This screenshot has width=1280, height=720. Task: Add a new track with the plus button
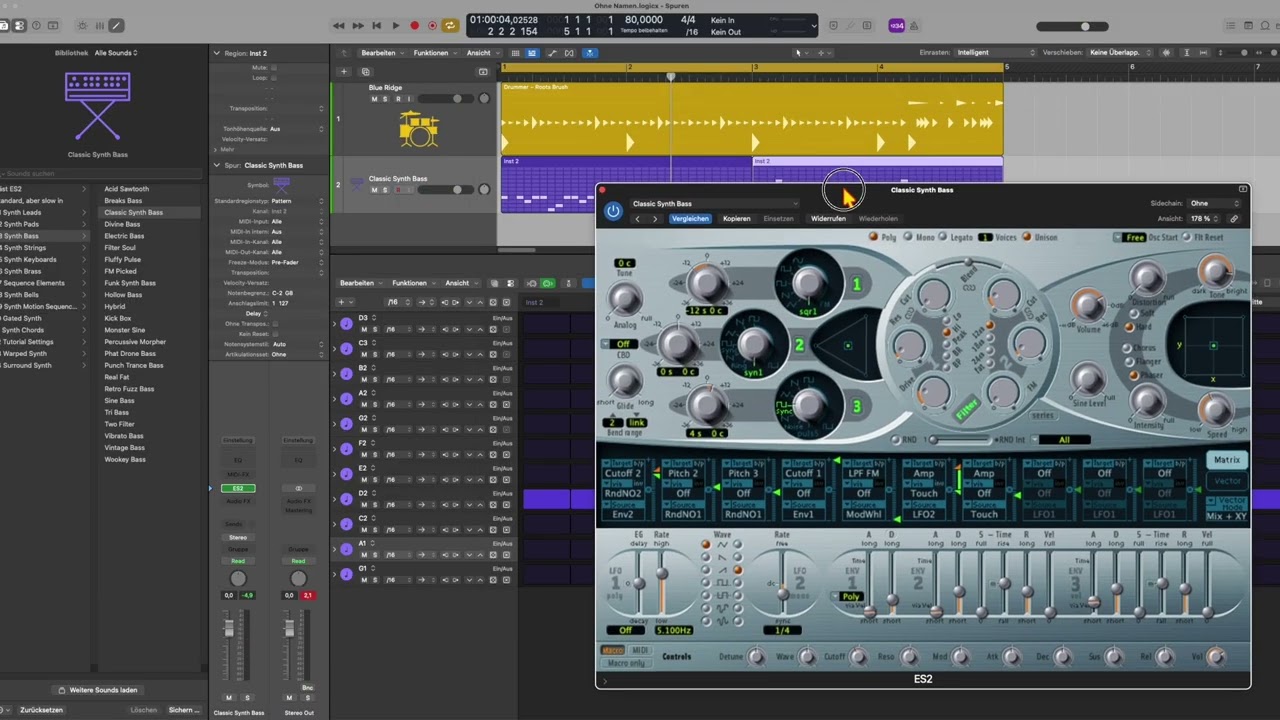point(344,72)
